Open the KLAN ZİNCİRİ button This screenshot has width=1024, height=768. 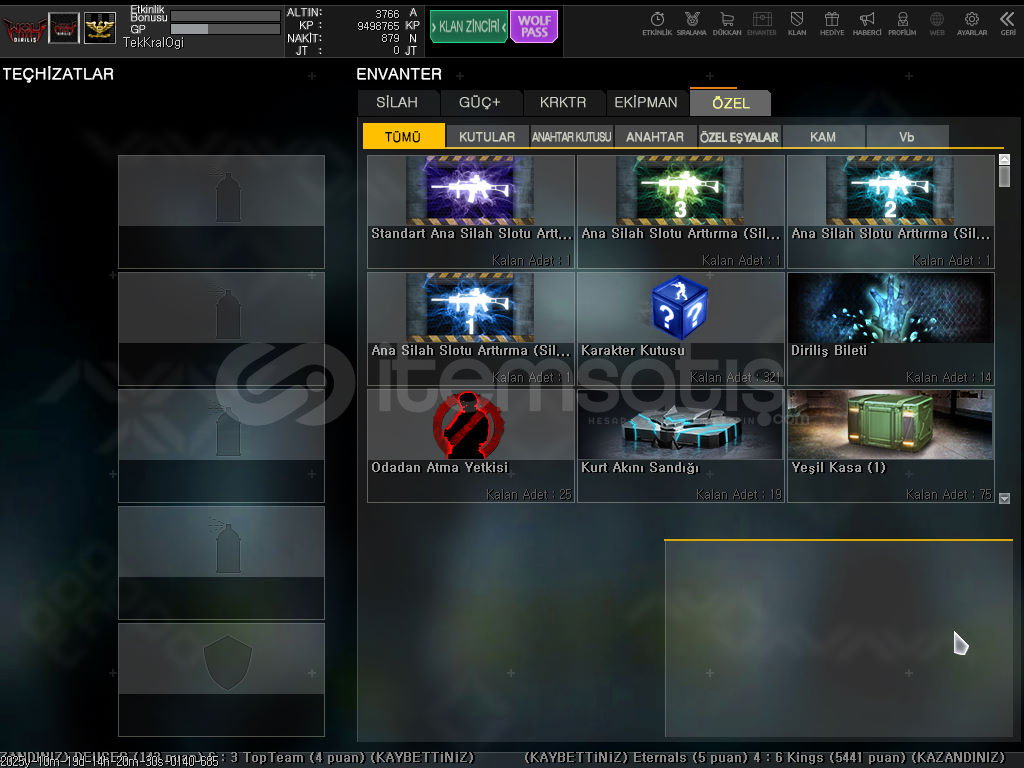[x=469, y=27]
